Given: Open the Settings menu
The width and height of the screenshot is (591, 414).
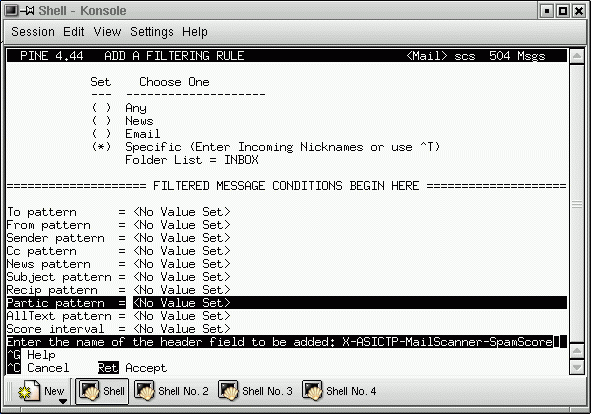Looking at the screenshot, I should pyautogui.click(x=152, y=32).
